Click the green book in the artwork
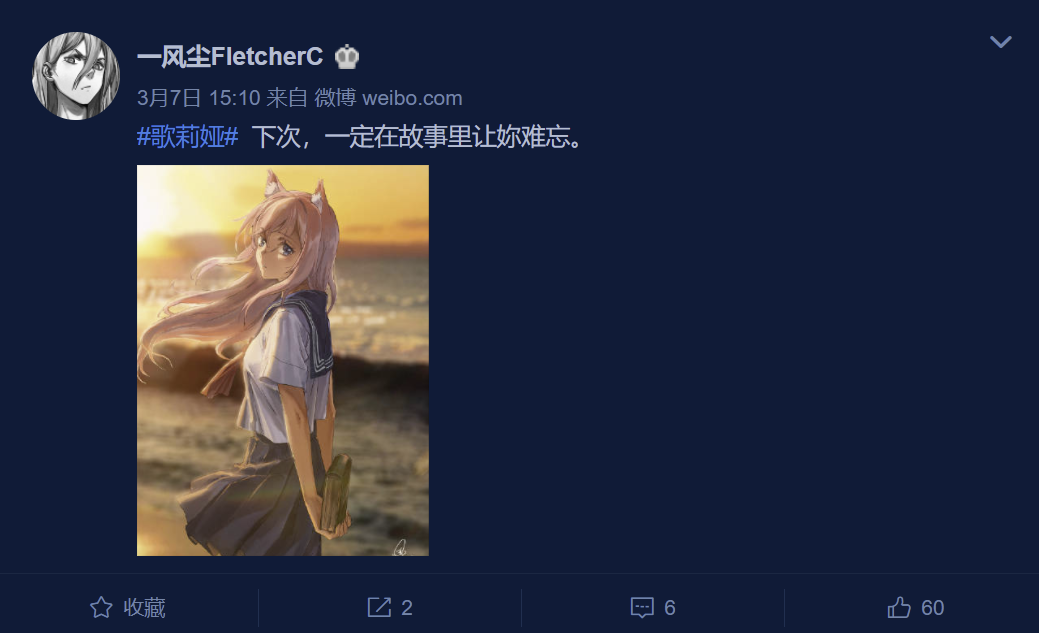The height and width of the screenshot is (633, 1039). pos(336,492)
